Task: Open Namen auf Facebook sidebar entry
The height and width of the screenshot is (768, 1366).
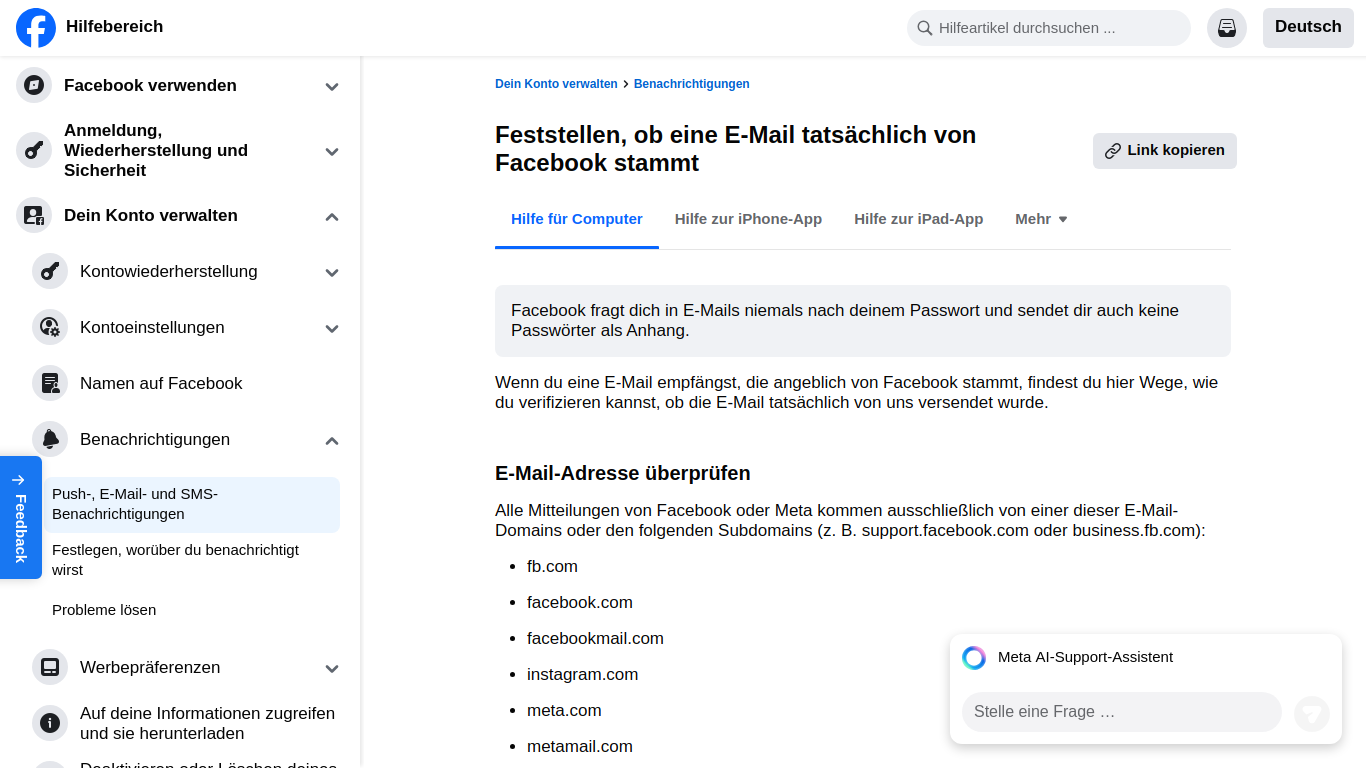Action: [x=161, y=383]
